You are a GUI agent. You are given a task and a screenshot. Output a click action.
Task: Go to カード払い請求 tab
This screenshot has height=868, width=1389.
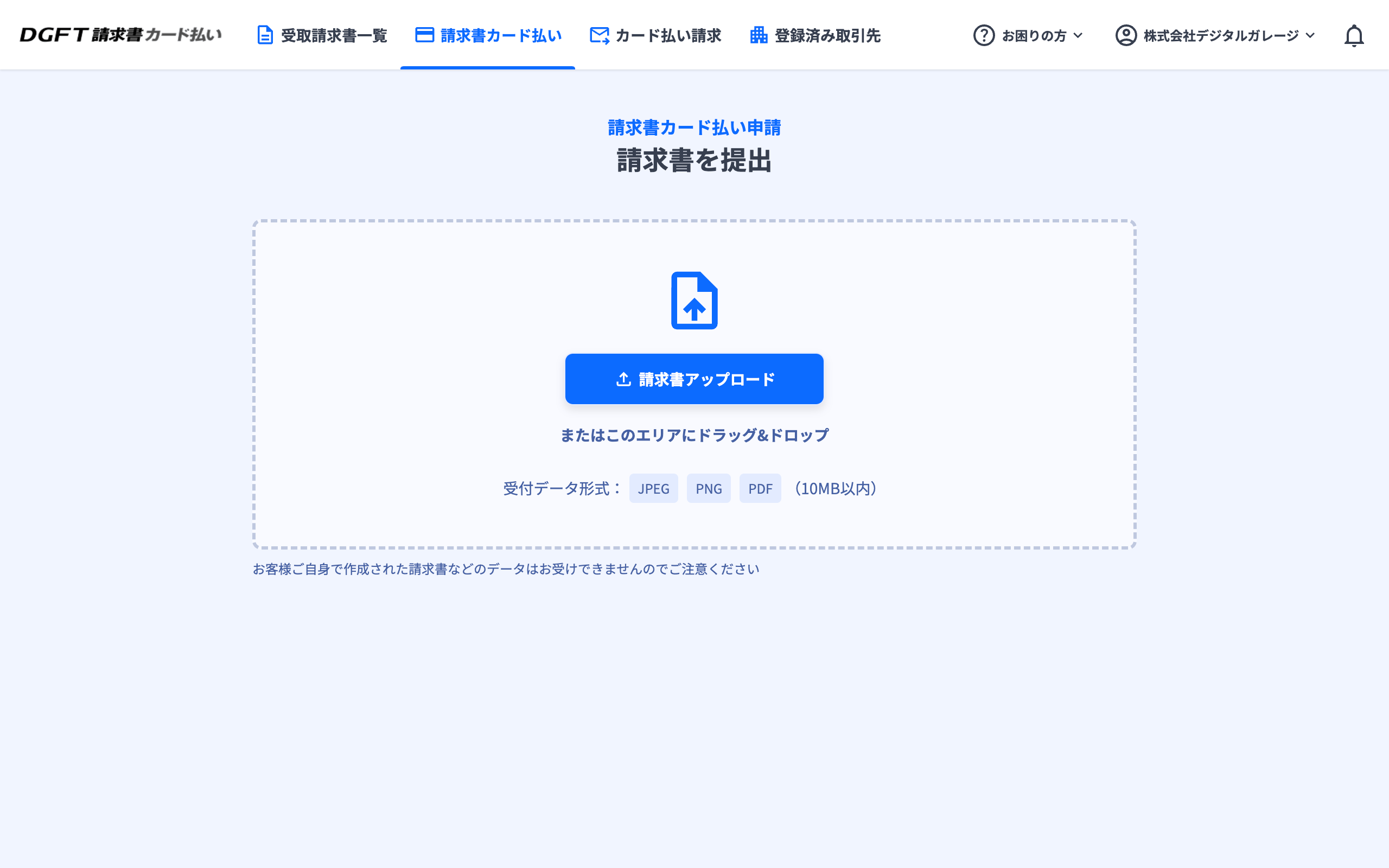668,36
